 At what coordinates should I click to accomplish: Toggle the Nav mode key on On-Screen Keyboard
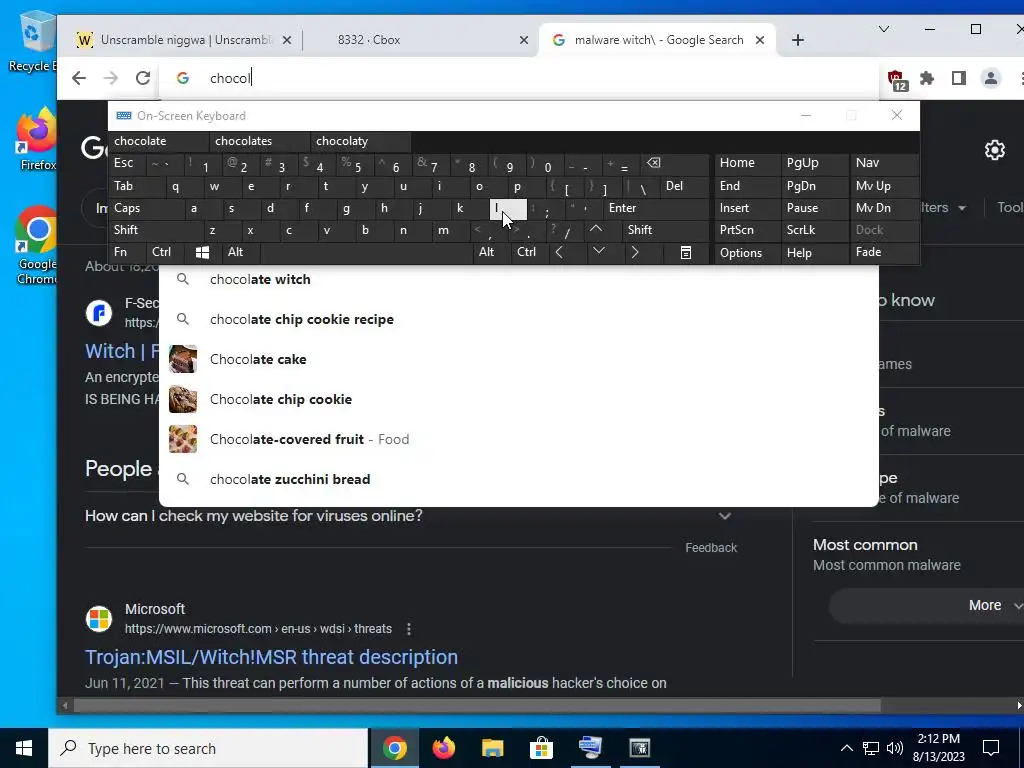(x=884, y=163)
